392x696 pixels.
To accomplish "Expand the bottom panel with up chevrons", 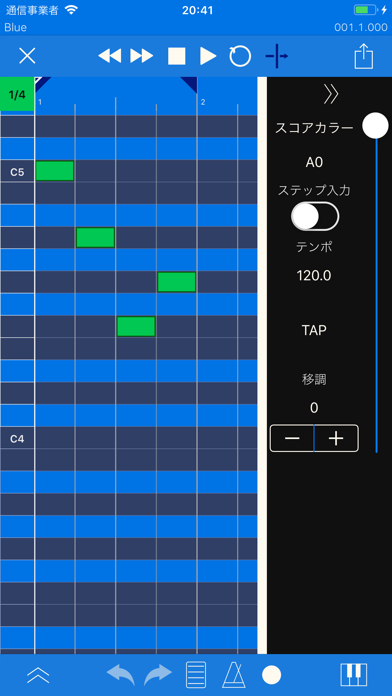I will tap(38, 675).
